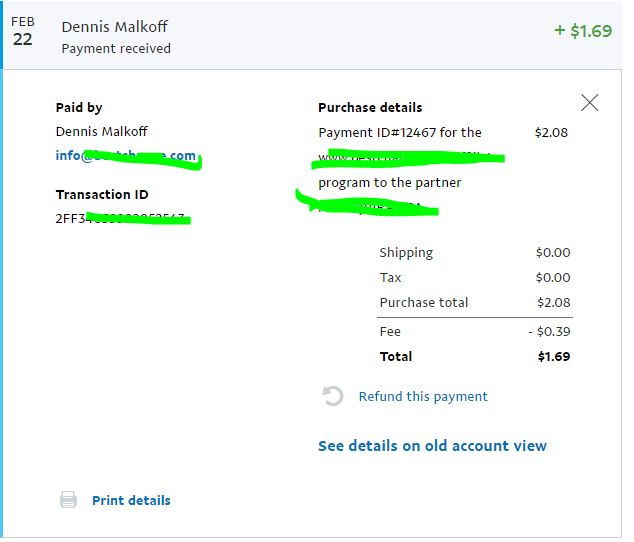Image resolution: width=634 pixels, height=542 pixels.
Task: Open See details on old account view
Action: [432, 446]
